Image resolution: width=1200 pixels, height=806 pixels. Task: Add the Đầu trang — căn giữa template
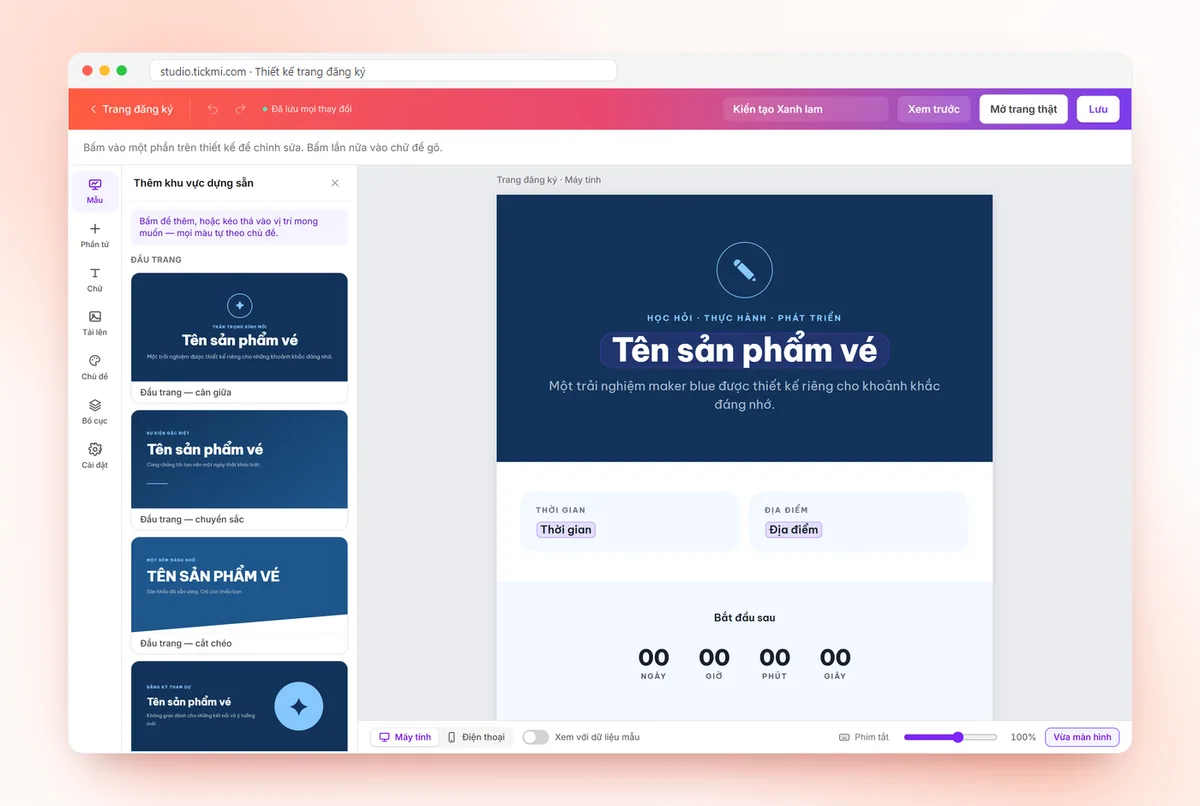[239, 338]
